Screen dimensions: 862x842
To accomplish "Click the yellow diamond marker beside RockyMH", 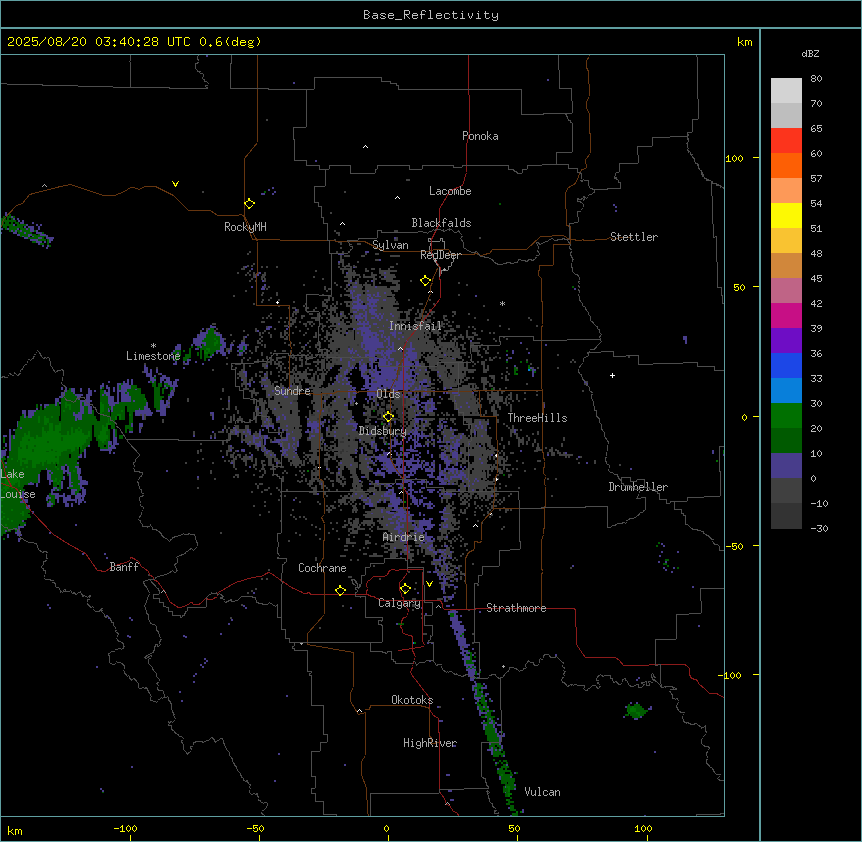I will tap(250, 204).
